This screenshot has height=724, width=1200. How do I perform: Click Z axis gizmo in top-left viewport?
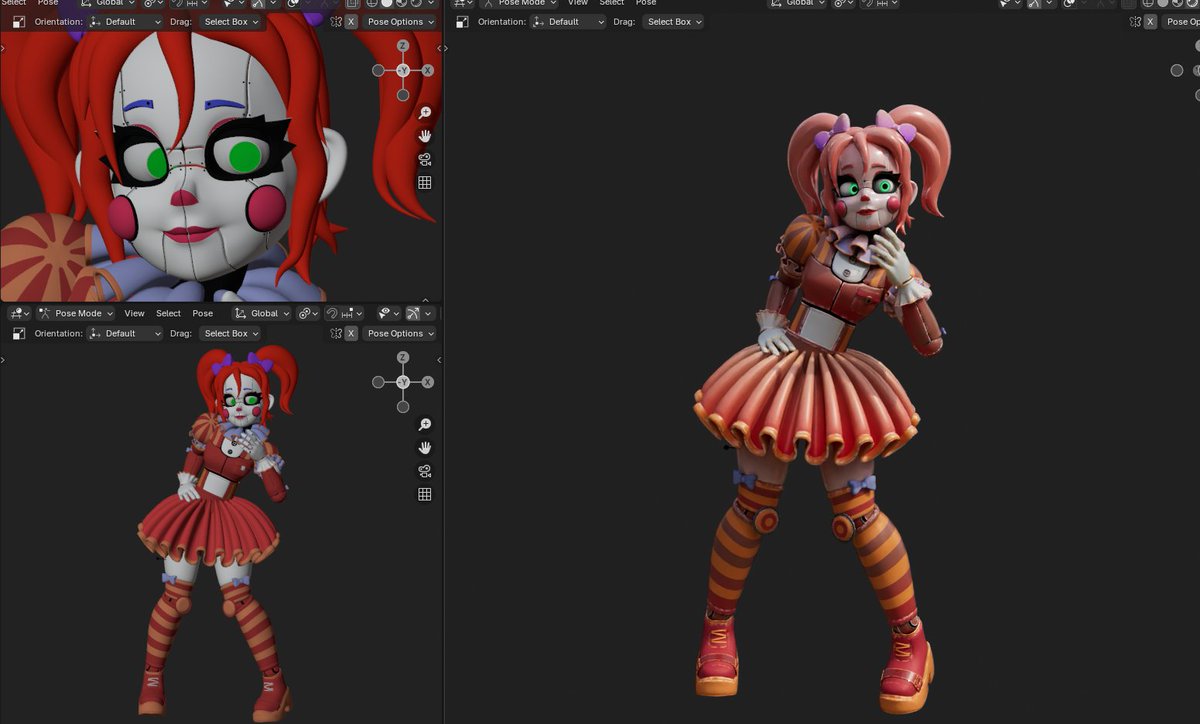tap(403, 46)
